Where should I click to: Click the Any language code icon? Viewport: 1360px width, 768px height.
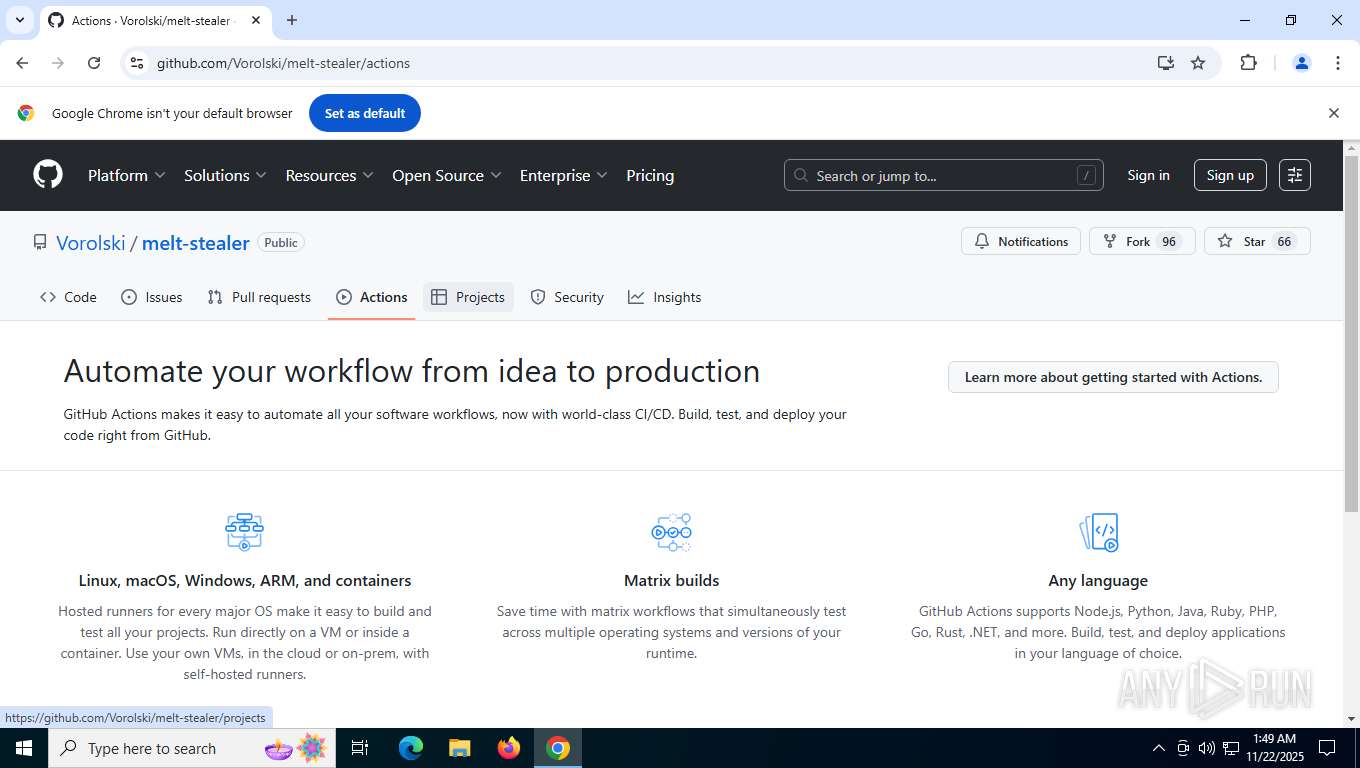click(x=1098, y=532)
